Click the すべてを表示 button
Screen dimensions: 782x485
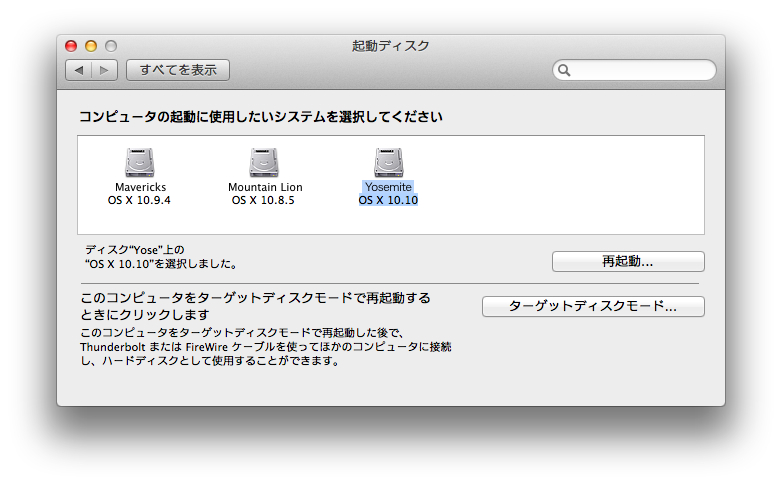click(x=178, y=70)
